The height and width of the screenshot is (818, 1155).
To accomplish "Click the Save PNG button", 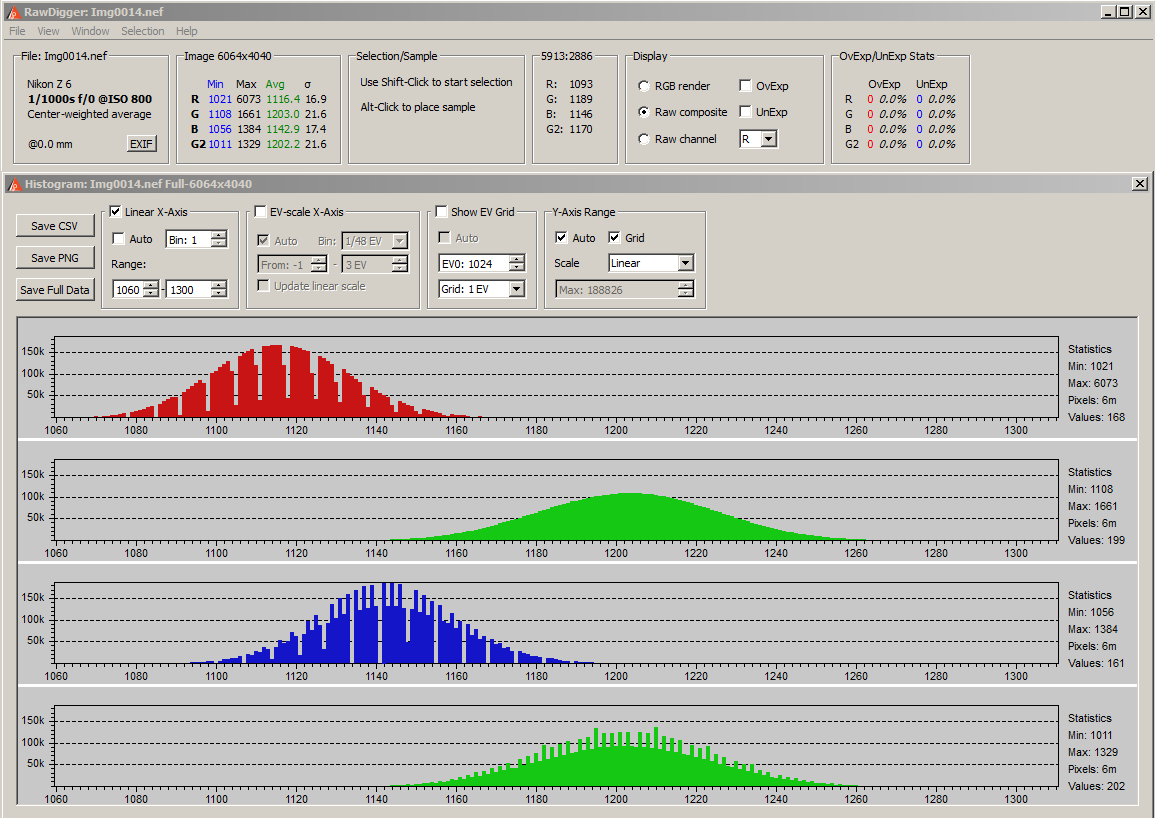I will click(x=54, y=258).
